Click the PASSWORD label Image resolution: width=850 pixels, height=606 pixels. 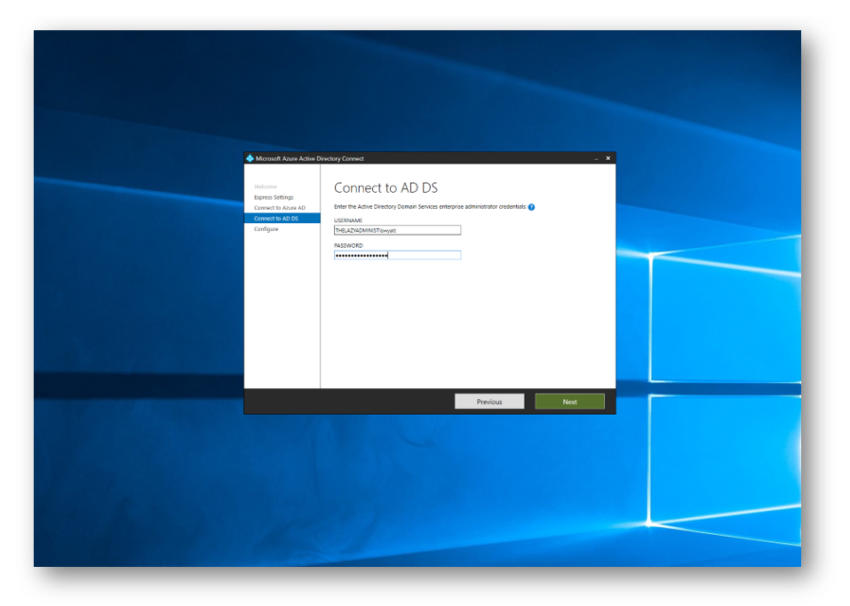click(349, 246)
